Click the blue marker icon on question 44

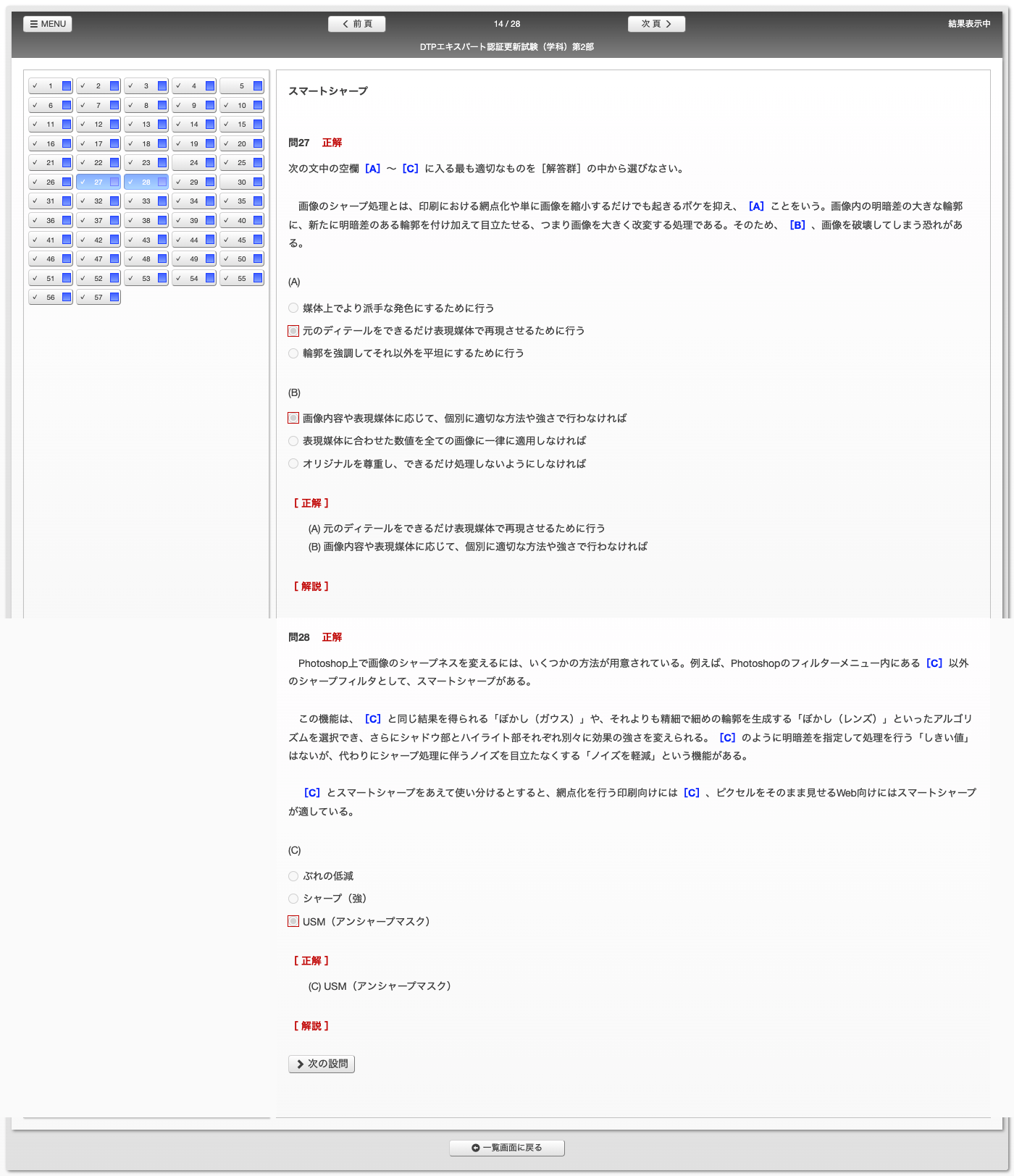pyautogui.click(x=210, y=240)
